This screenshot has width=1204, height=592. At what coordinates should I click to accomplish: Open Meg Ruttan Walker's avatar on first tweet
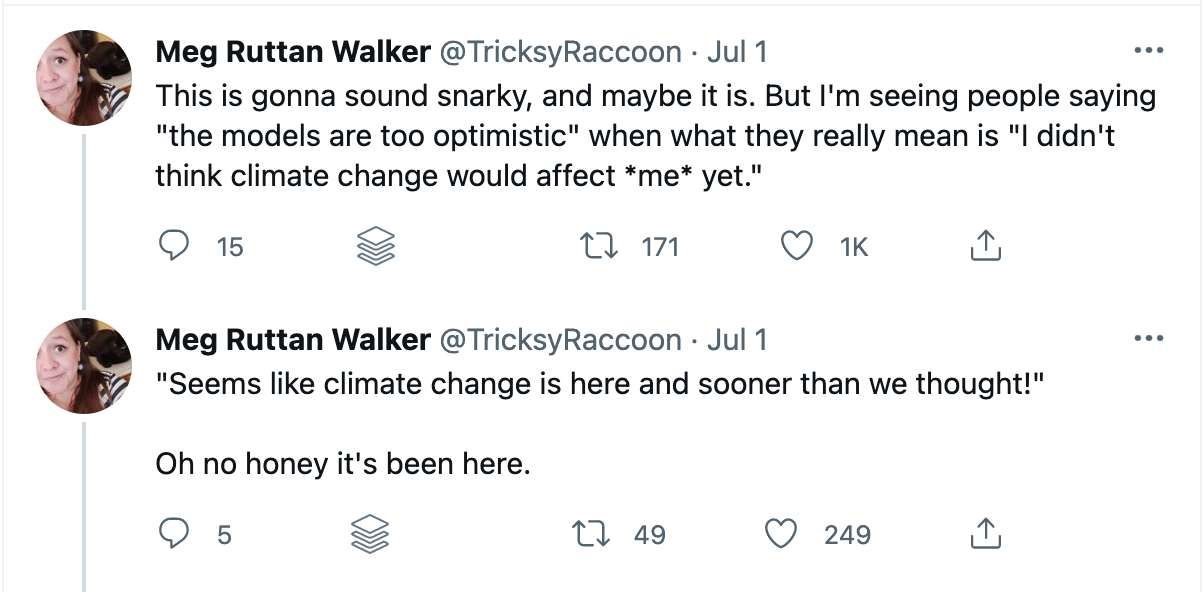coord(84,78)
